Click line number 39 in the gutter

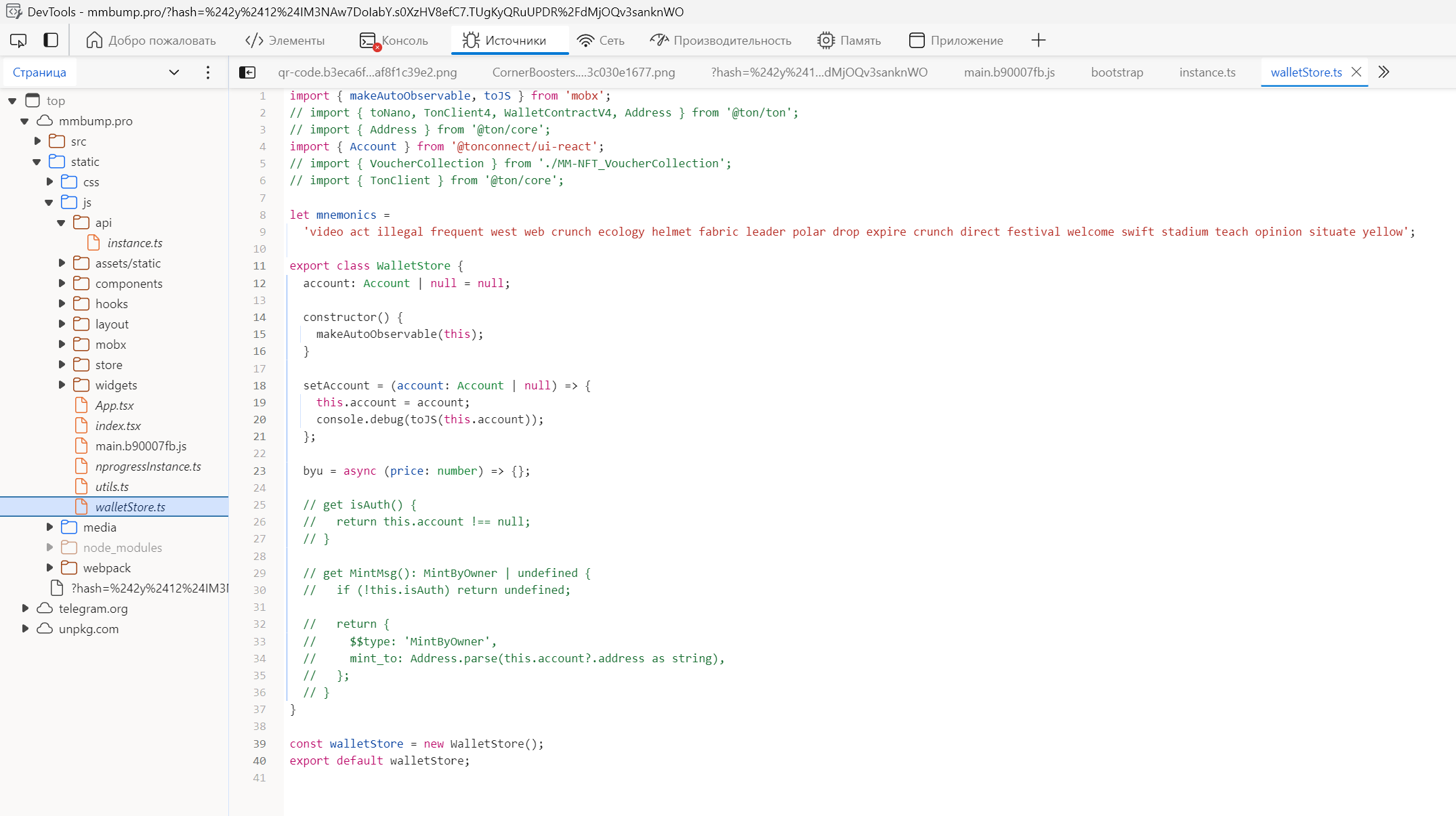(259, 744)
